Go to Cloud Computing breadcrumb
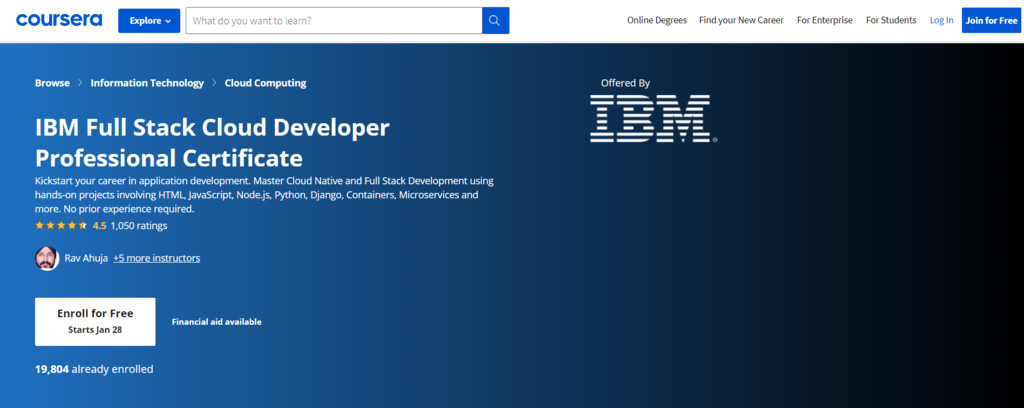Viewport: 1024px width, 408px height. [x=265, y=83]
